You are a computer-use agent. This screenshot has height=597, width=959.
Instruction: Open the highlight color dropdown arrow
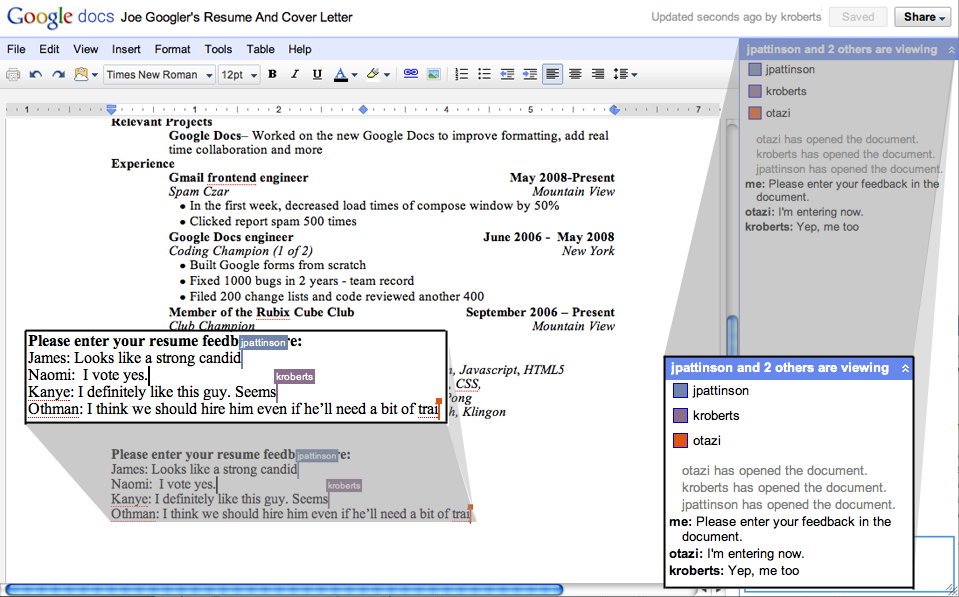[386, 75]
